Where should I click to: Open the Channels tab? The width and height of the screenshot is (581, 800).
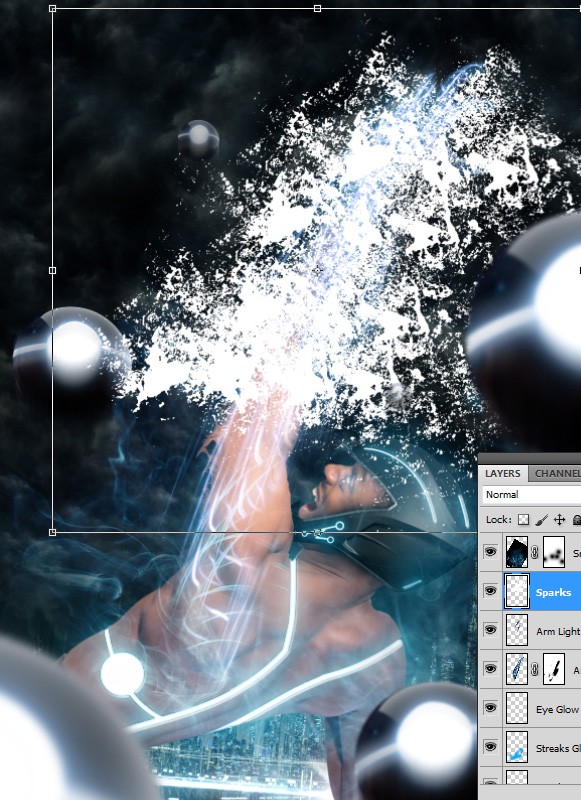(556, 473)
